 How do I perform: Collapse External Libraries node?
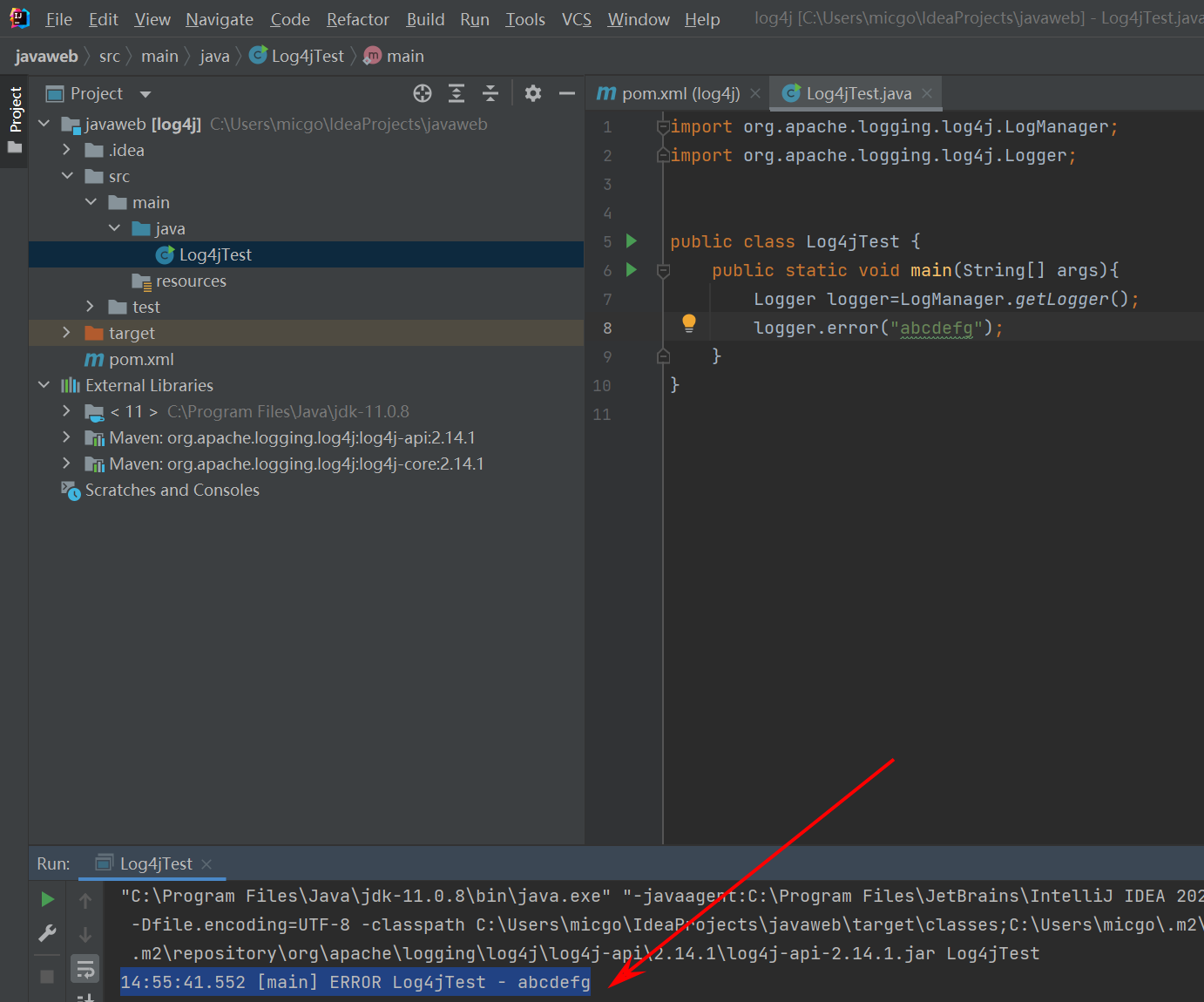[x=44, y=385]
